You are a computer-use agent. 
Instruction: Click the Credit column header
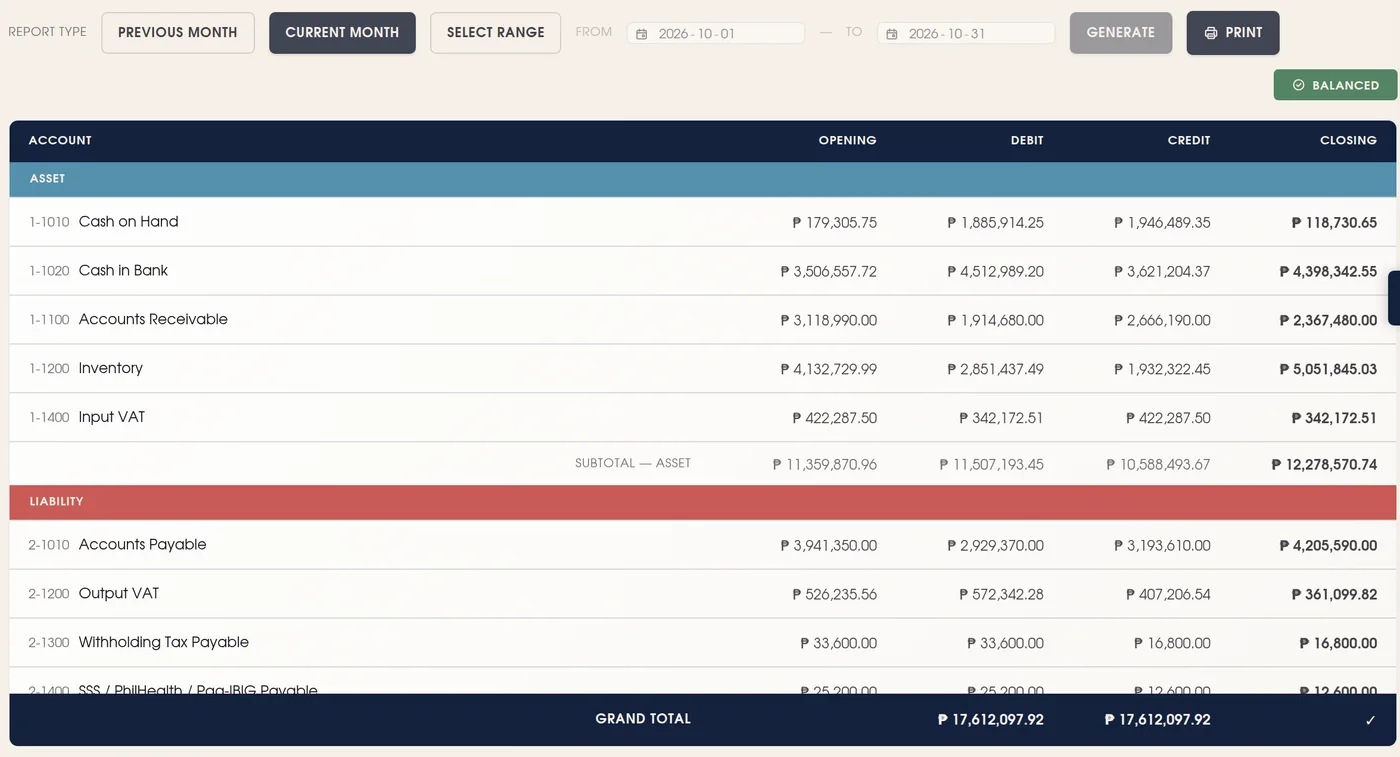(x=1189, y=140)
